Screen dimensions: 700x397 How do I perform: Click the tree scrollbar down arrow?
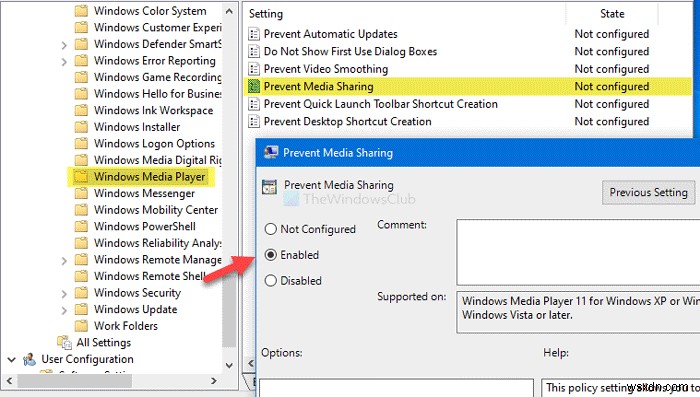tap(229, 365)
